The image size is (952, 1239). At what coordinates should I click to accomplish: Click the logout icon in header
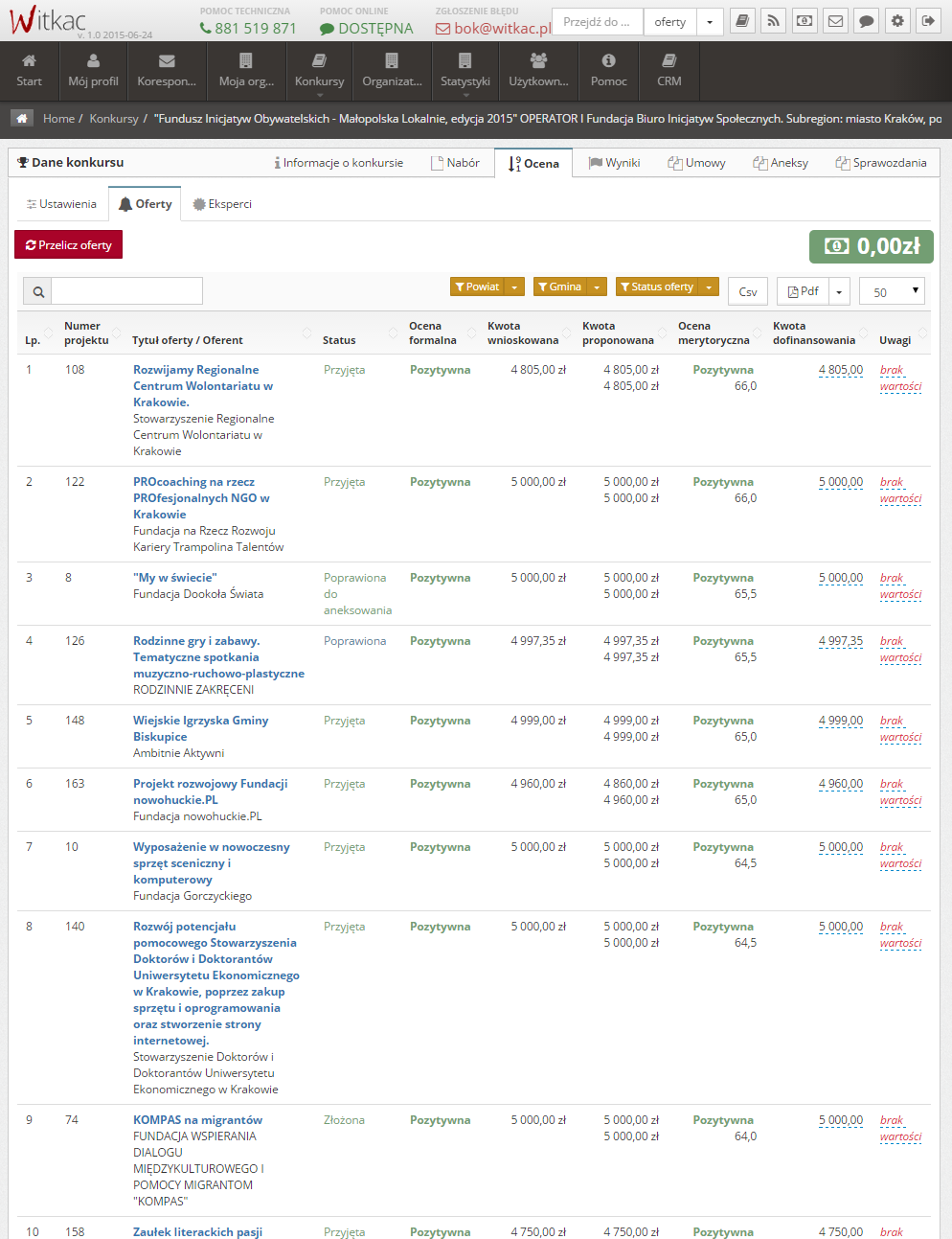[928, 21]
